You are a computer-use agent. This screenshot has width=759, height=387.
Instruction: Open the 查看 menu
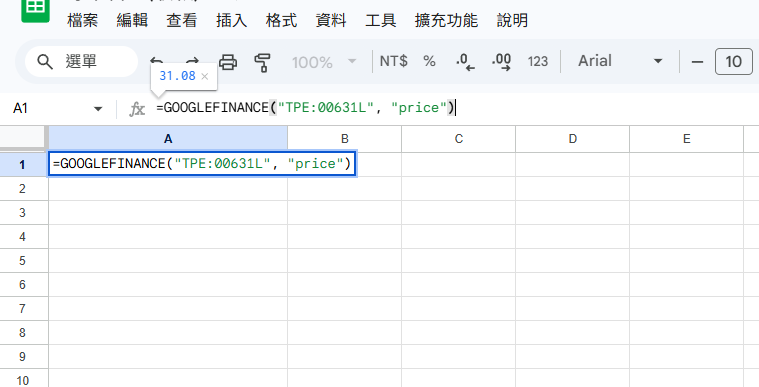[x=182, y=20]
